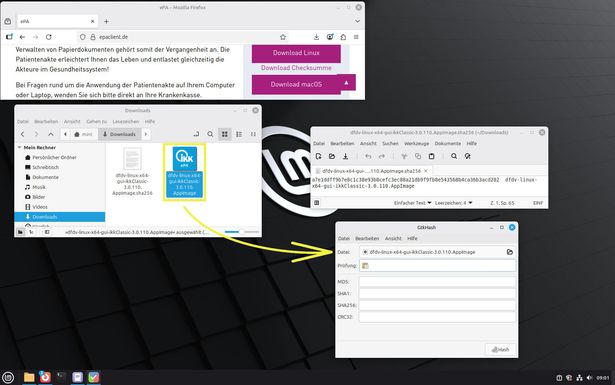Viewport: 615px width, 385px height.
Task: Collapse the Mein Rechner sidebar section
Action: click(x=19, y=147)
